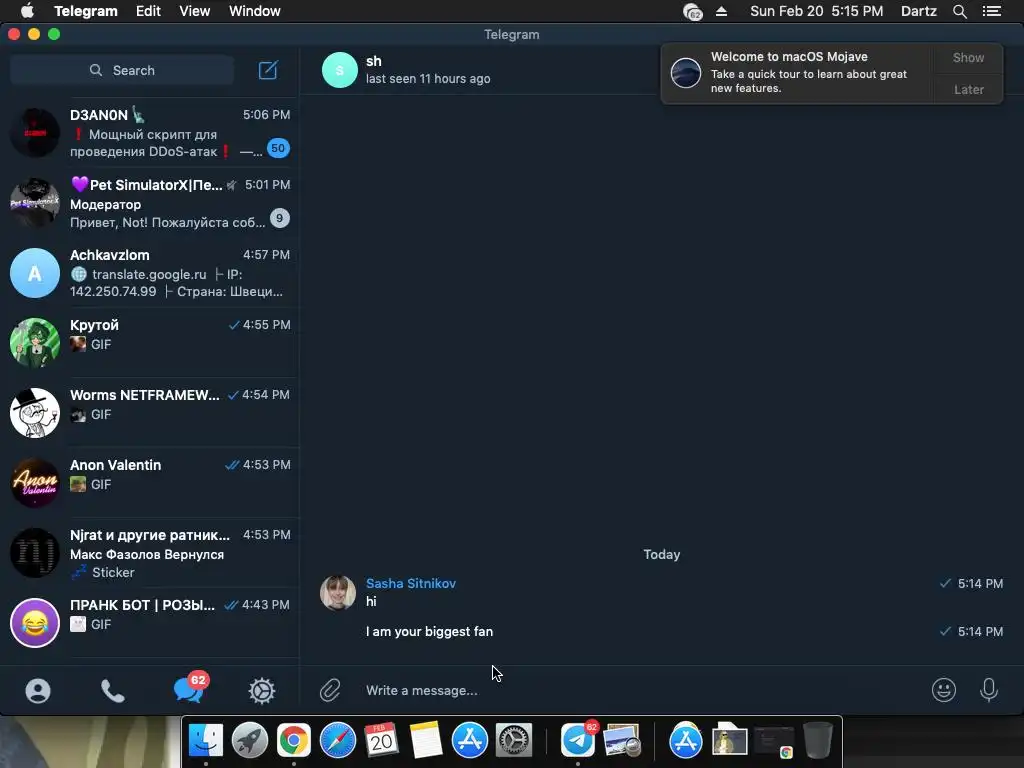Viewport: 1024px width, 768px height.
Task: Click the Telegram Dock icon
Action: [x=577, y=741]
